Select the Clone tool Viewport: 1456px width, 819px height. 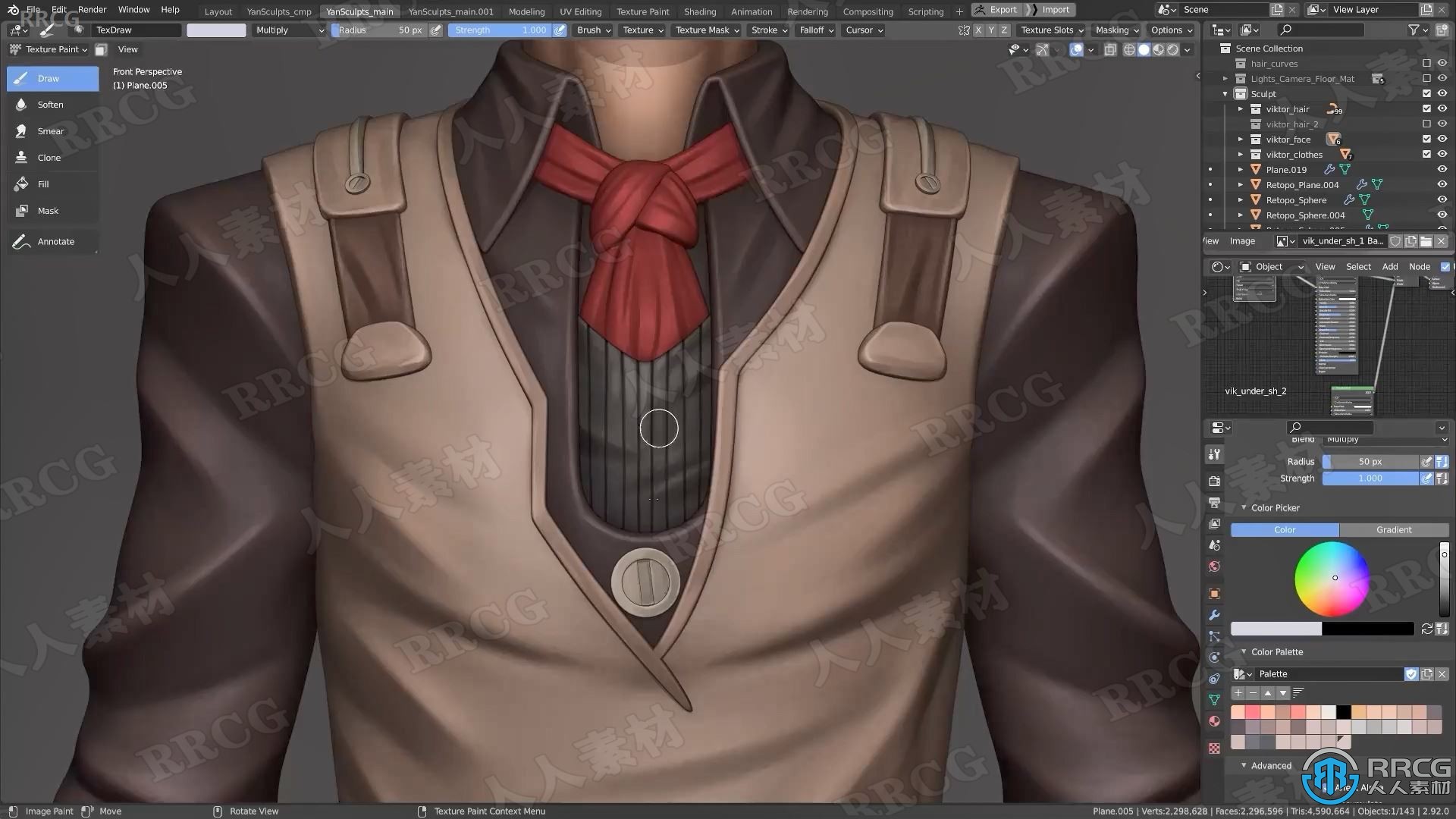[52, 158]
